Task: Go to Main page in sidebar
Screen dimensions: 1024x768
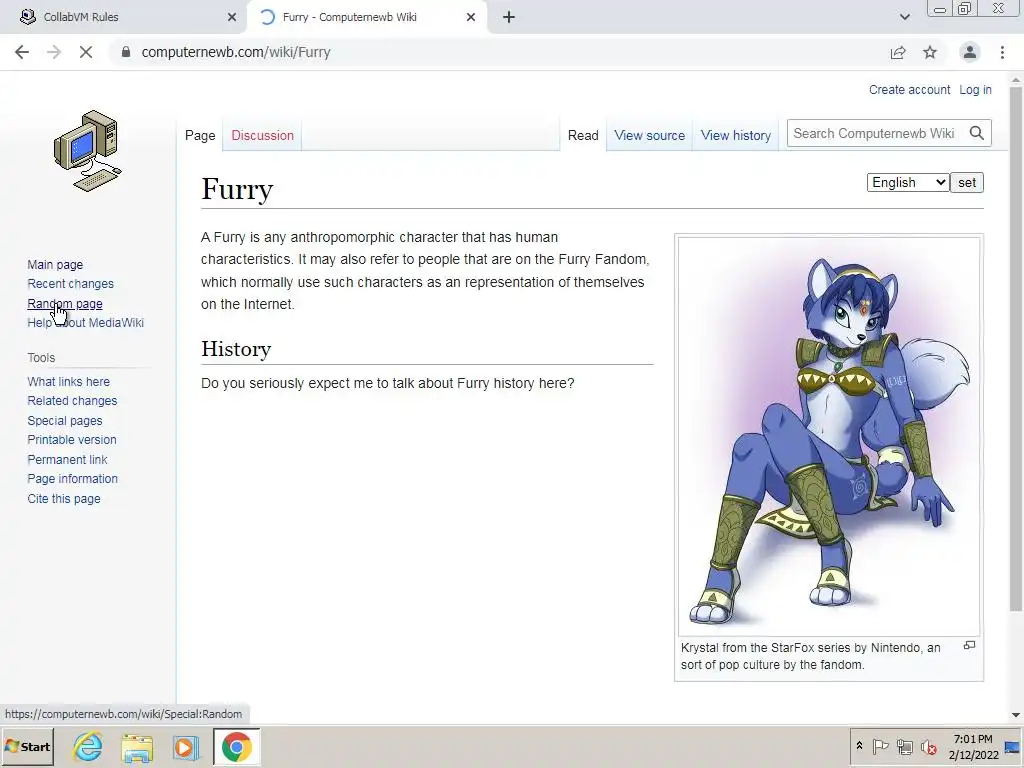Action: [55, 264]
